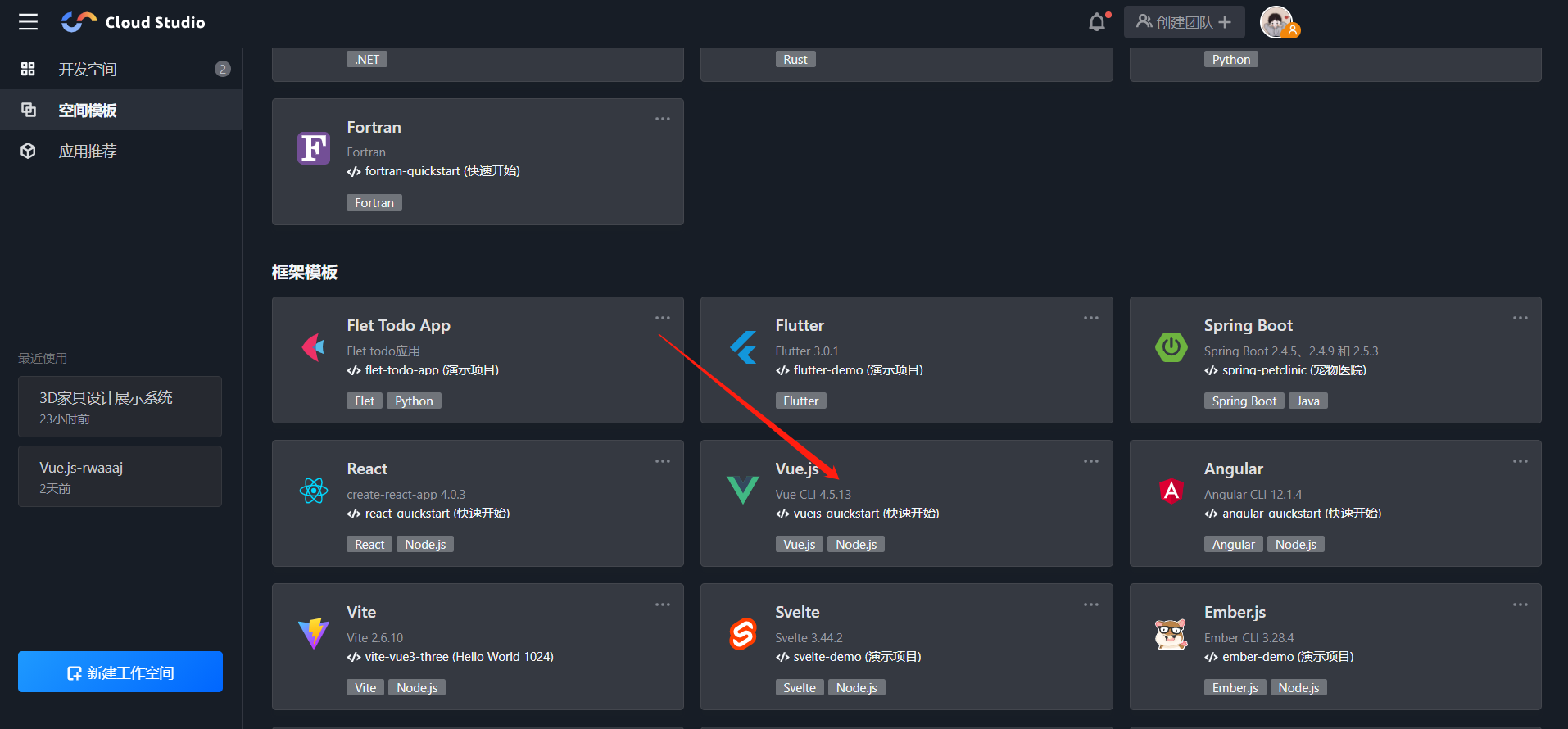Viewport: 1568px width, 729px height.
Task: Click the Flutter logo icon
Action: 743,347
